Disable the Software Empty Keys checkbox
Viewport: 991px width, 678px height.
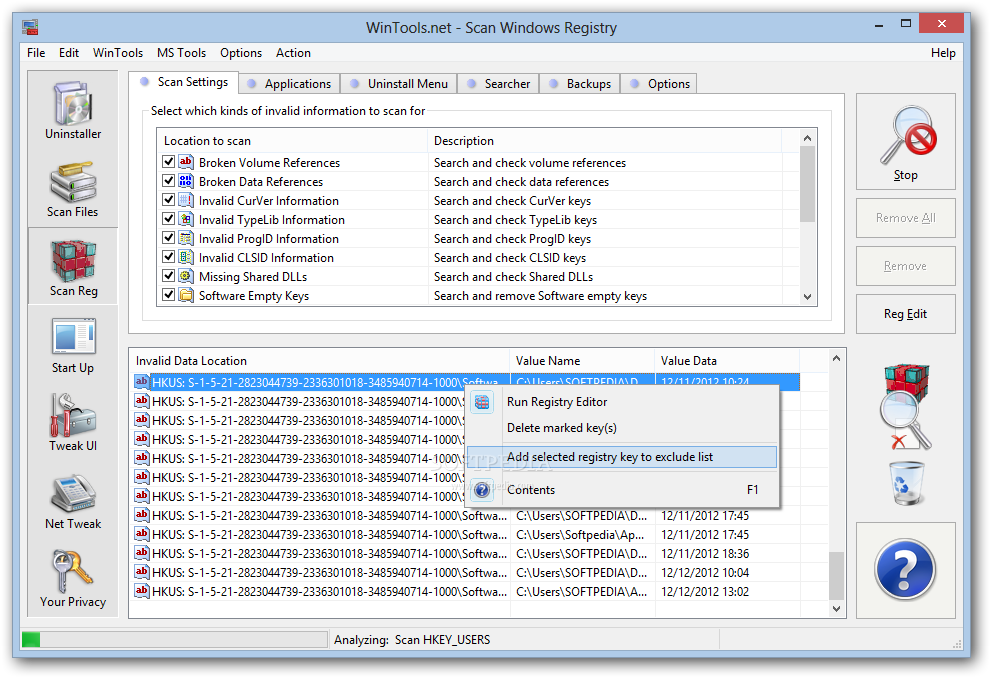168,294
